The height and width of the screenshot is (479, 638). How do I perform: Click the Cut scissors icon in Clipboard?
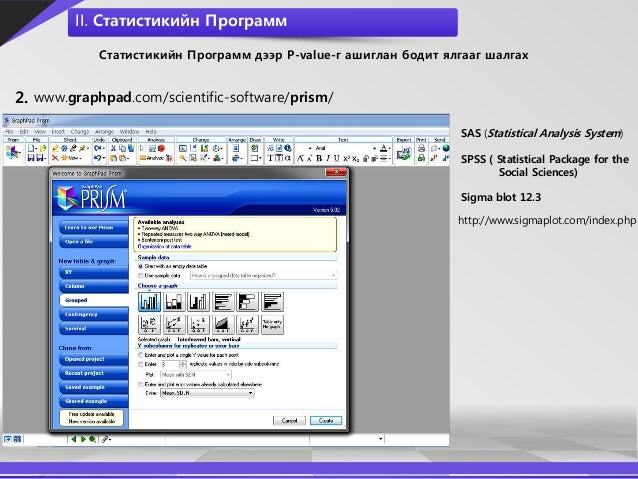114,149
